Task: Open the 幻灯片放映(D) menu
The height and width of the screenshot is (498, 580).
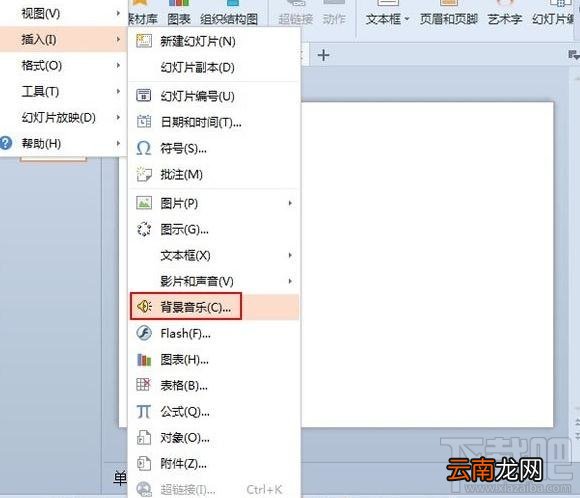Action: (64, 117)
